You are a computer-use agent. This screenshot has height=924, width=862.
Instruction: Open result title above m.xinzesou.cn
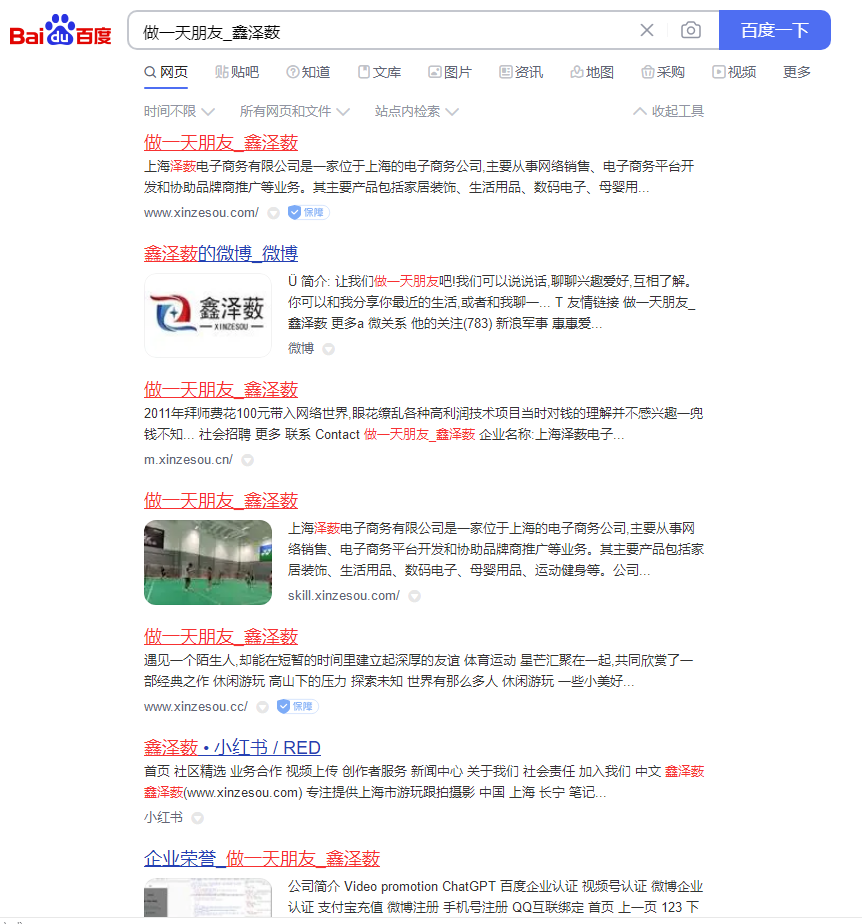click(x=221, y=390)
